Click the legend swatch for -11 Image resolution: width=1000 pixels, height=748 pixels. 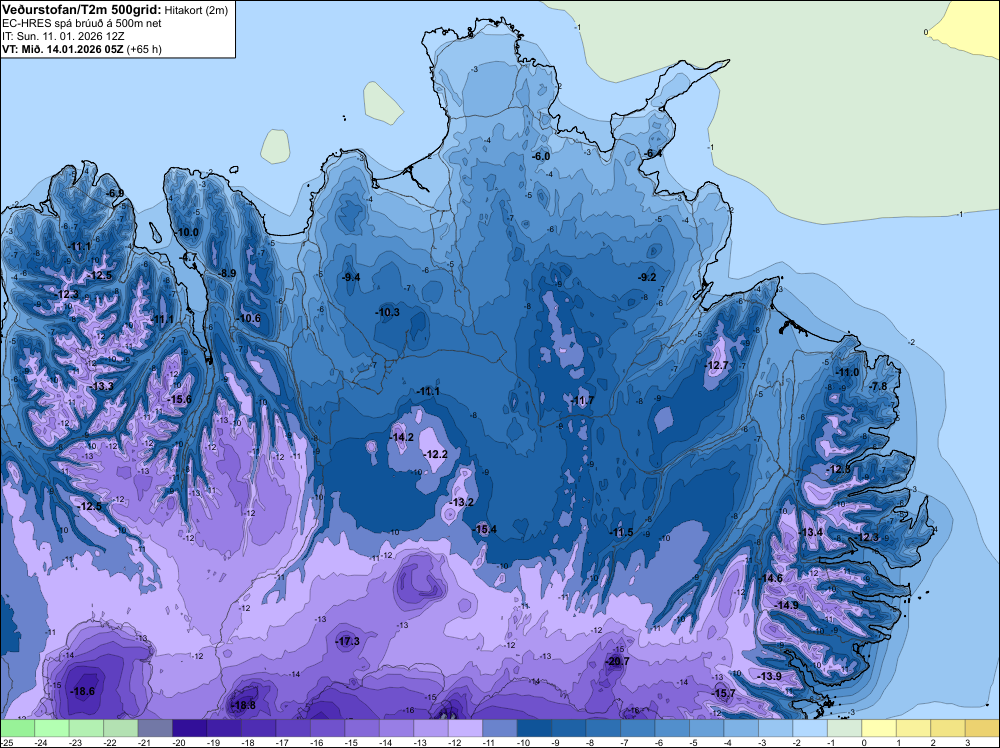click(499, 728)
